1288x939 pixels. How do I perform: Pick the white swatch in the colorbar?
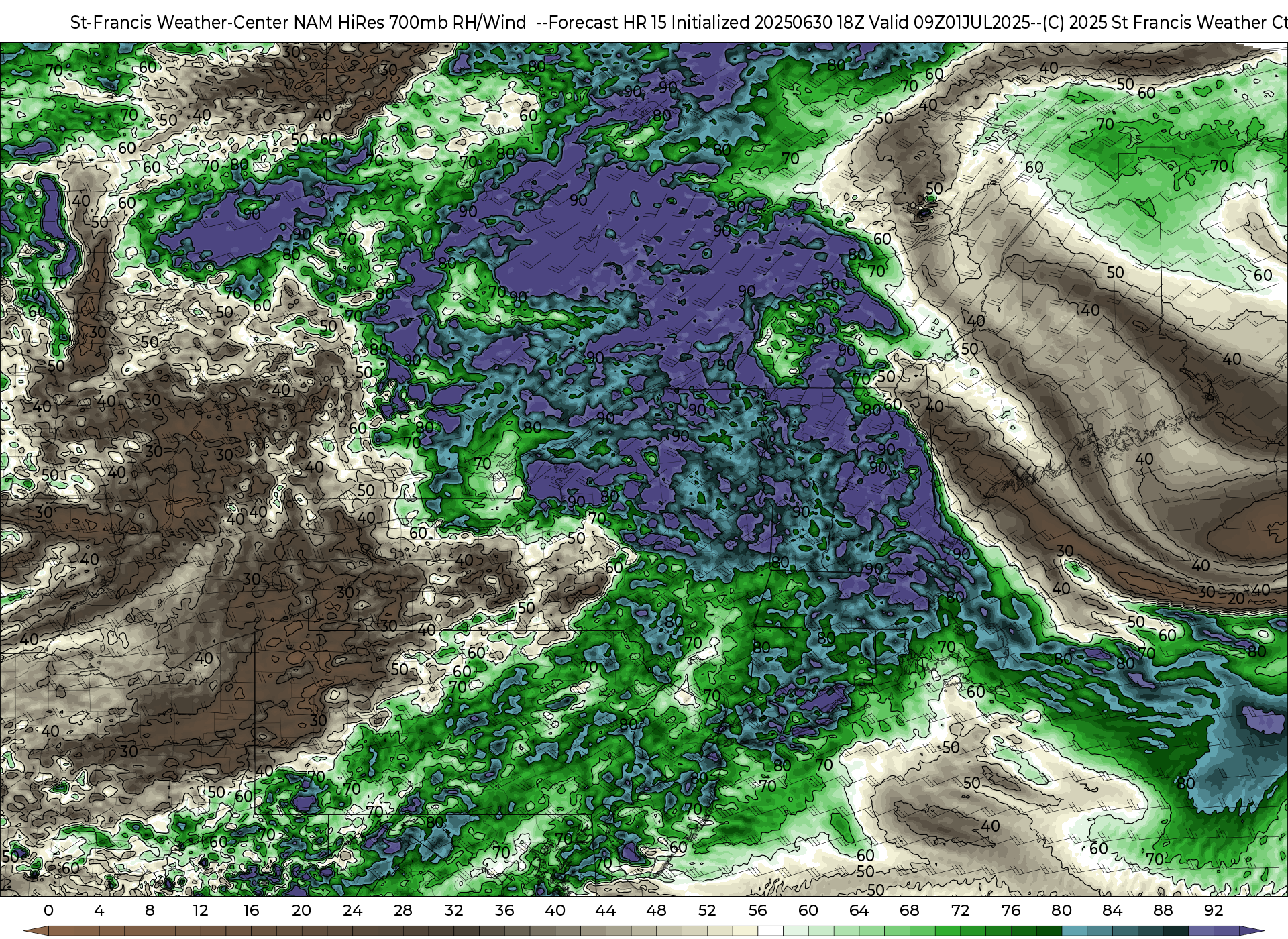[770, 931]
